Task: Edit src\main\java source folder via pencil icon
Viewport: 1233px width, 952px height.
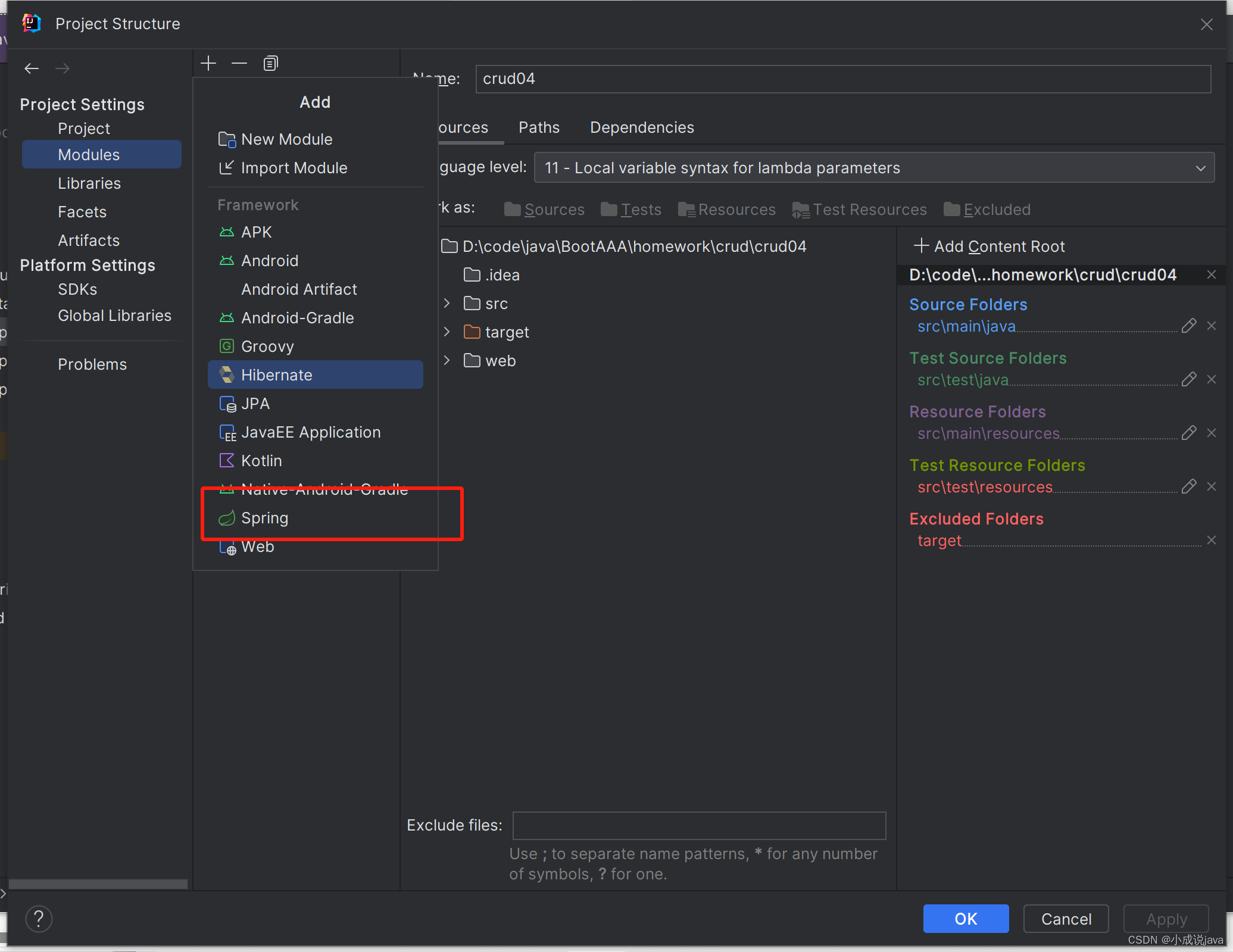Action: (x=1189, y=326)
